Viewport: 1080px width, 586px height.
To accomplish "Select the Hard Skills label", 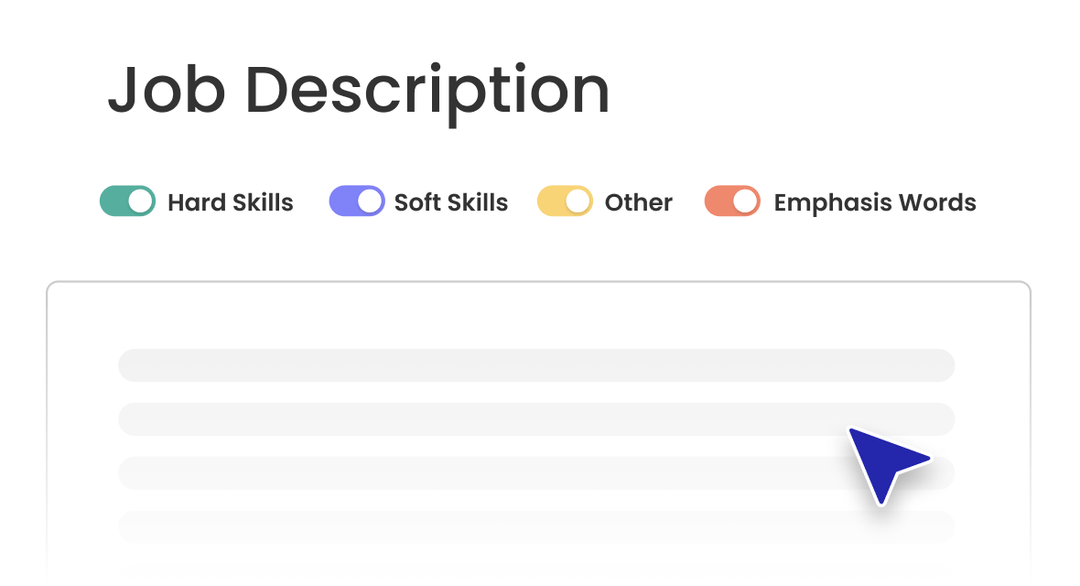I will pyautogui.click(x=228, y=202).
